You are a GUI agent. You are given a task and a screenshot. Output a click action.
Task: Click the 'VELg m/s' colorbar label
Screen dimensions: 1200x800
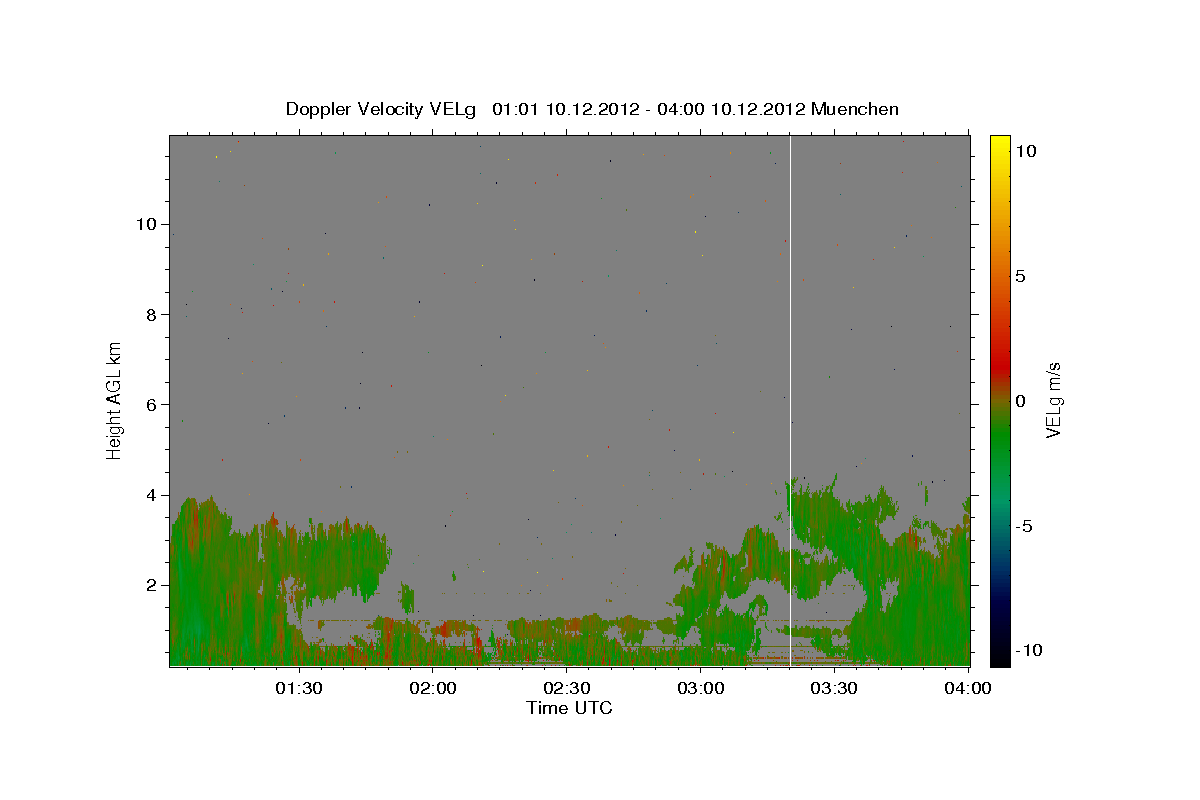click(x=1053, y=401)
